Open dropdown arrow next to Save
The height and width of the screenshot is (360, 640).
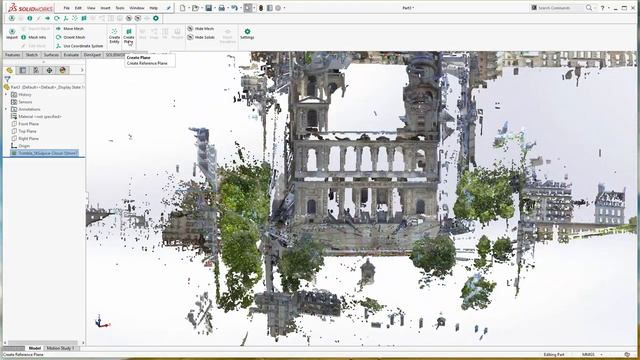pos(214,8)
